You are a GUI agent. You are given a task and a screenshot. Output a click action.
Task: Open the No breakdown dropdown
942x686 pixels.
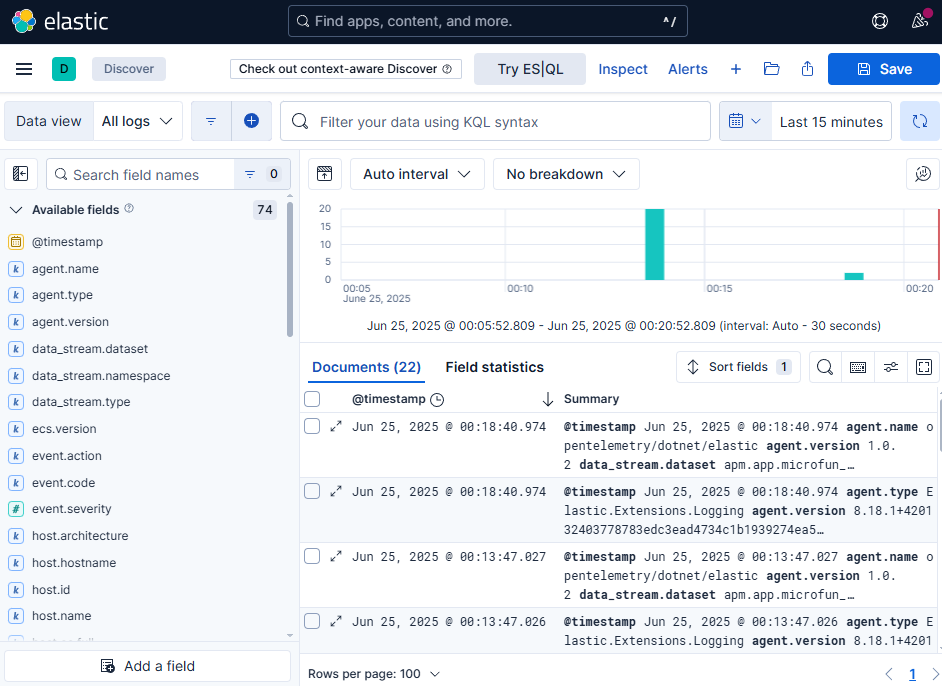pos(566,174)
